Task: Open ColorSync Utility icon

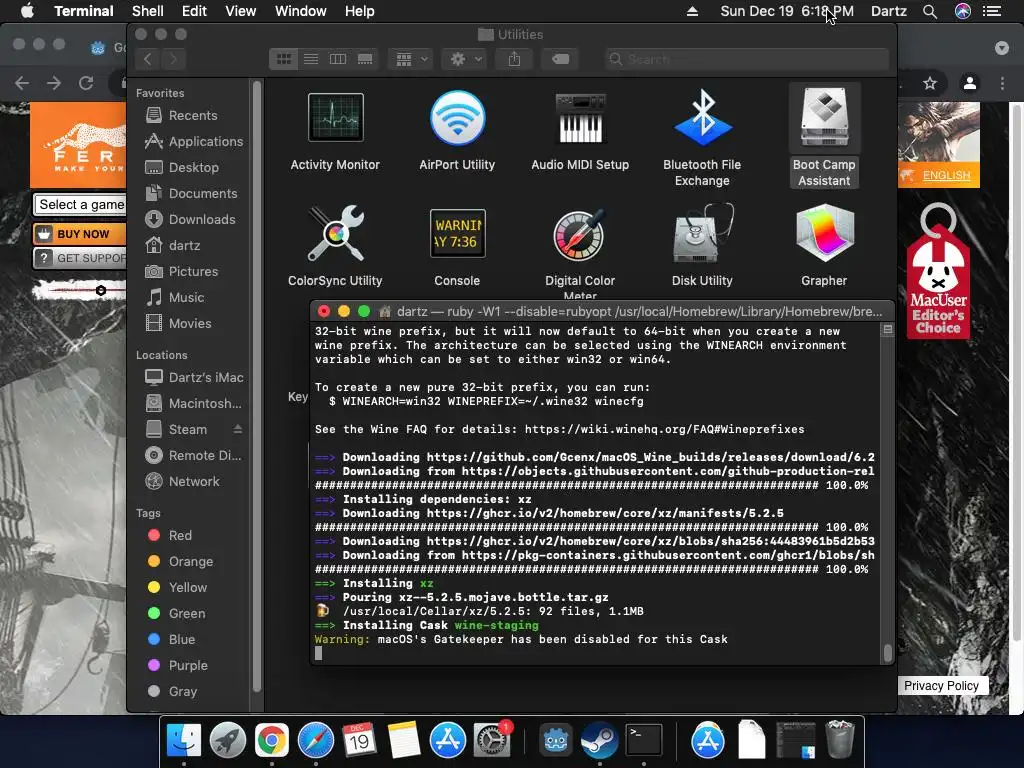Action: pos(336,233)
